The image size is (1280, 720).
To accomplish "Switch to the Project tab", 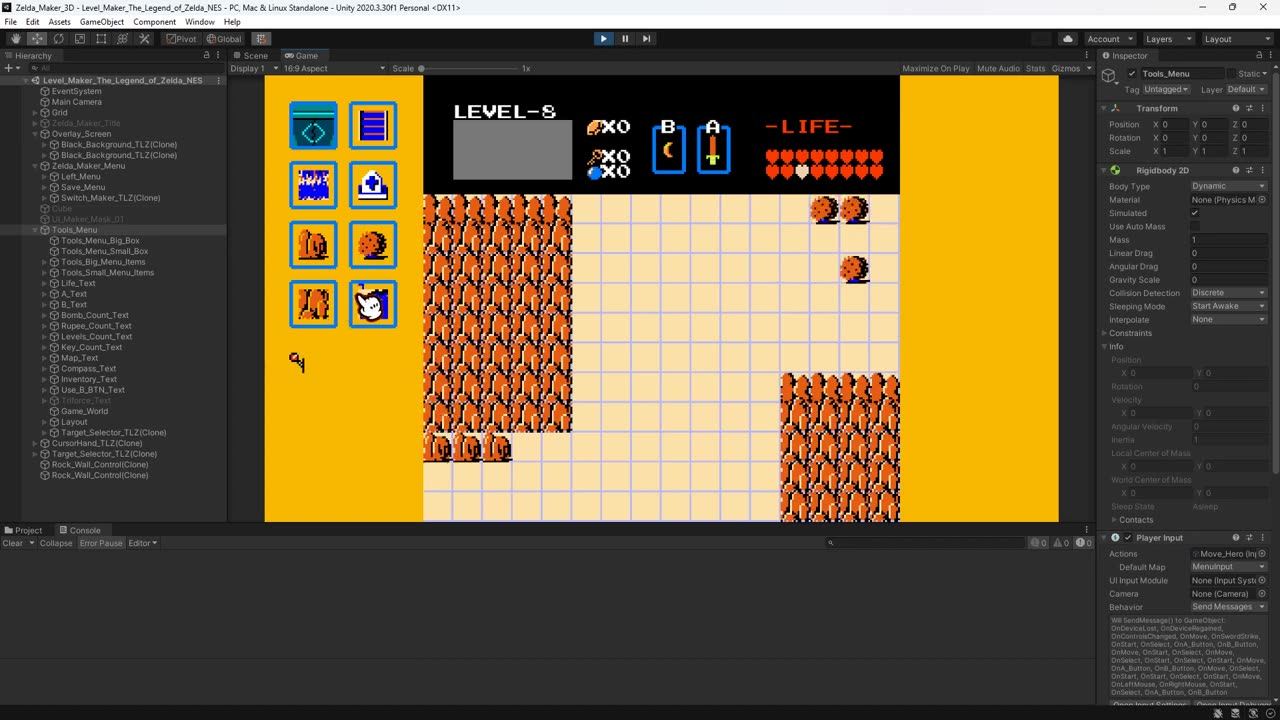I will (23, 530).
